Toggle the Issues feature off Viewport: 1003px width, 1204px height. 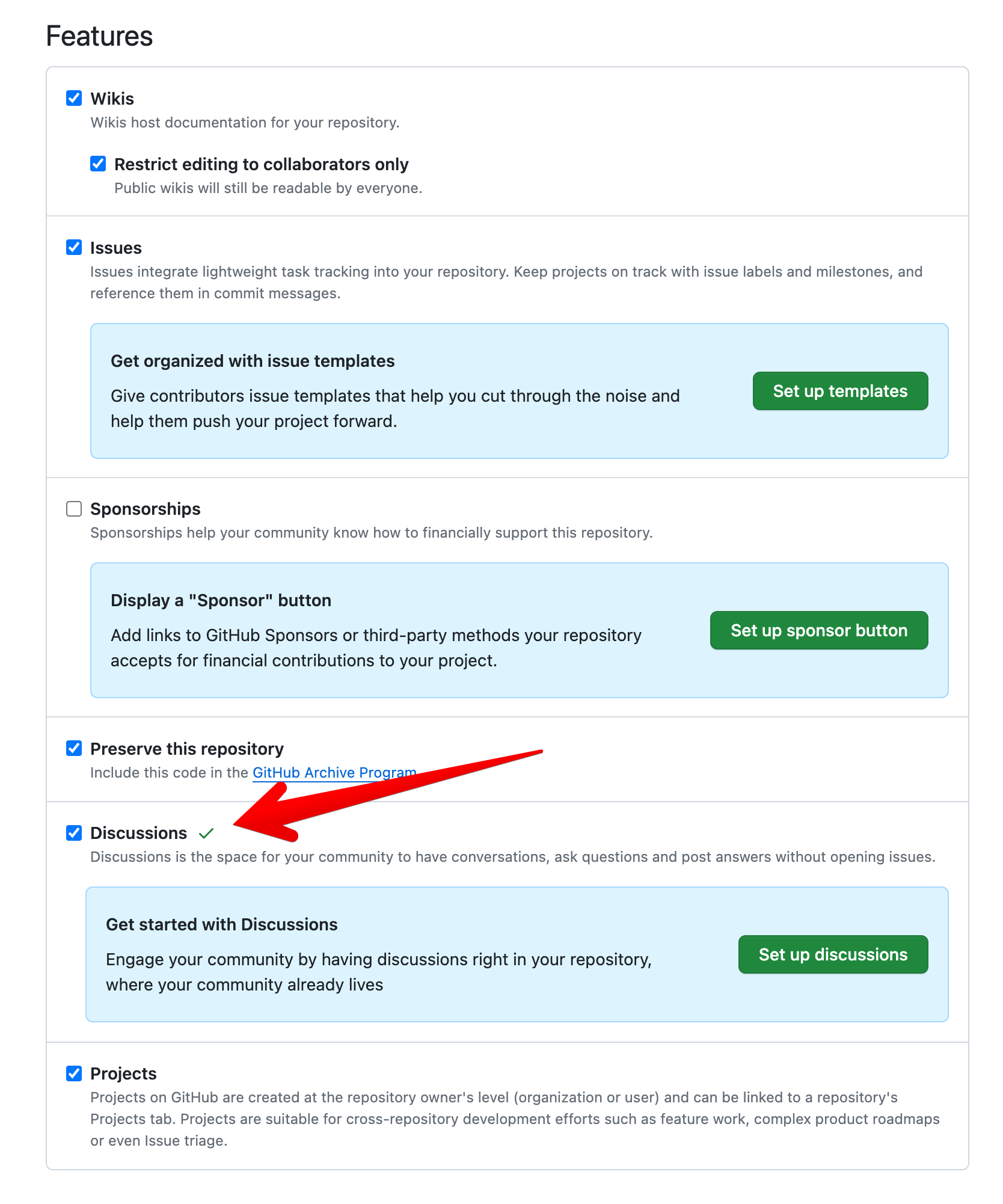click(73, 247)
